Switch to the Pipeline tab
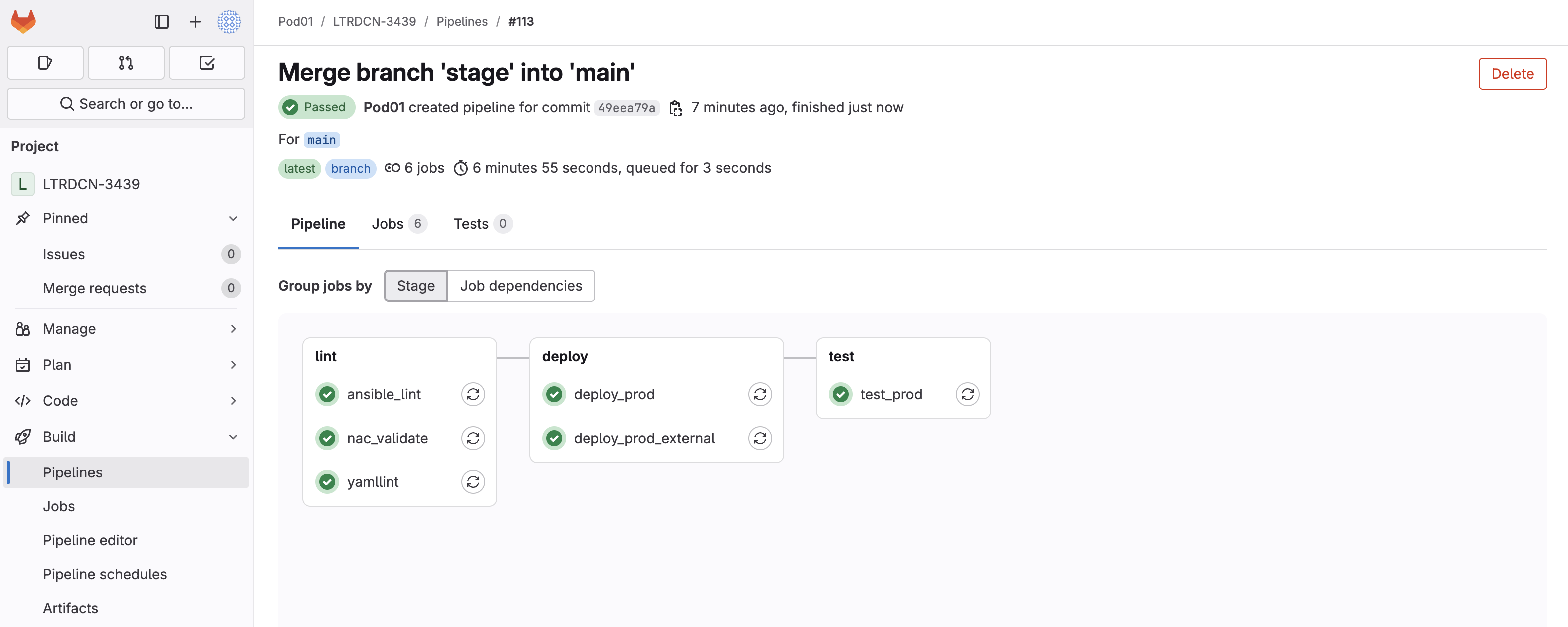1568x627 pixels. click(x=318, y=224)
